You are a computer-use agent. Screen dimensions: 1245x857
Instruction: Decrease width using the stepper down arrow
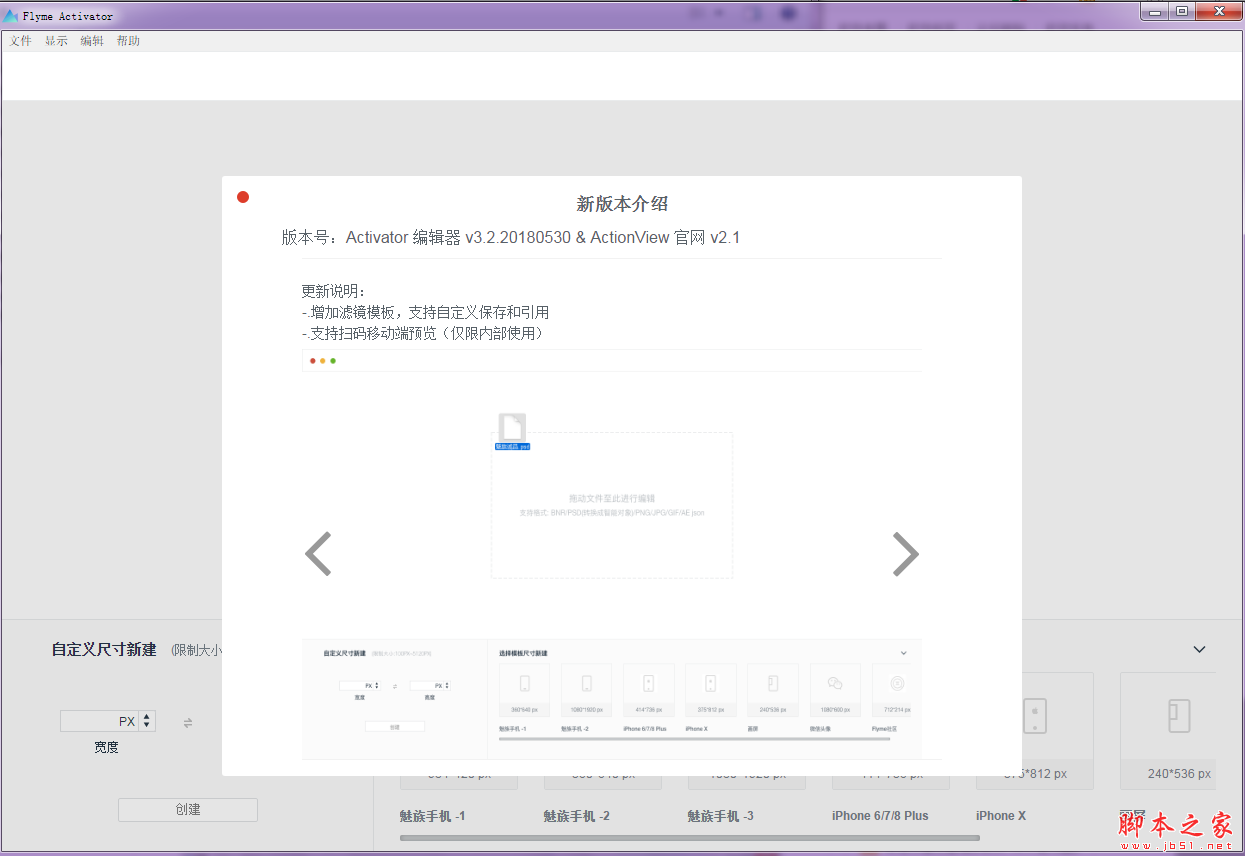tap(147, 726)
